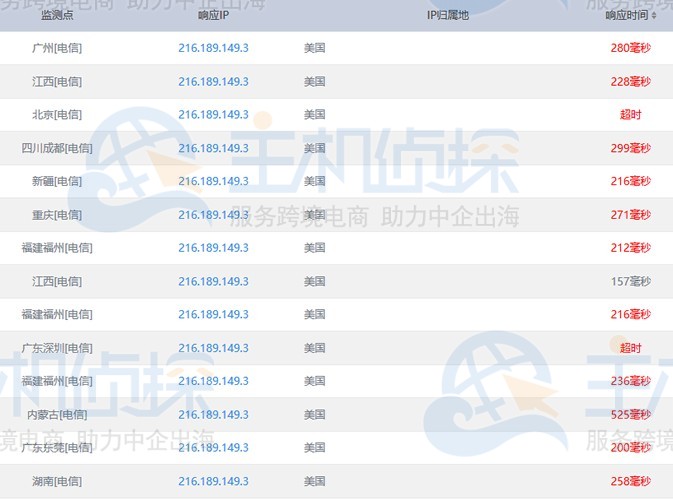The height and width of the screenshot is (501, 673).
Task: Open the IP link in the 广州[电信] row
Action: [x=213, y=48]
